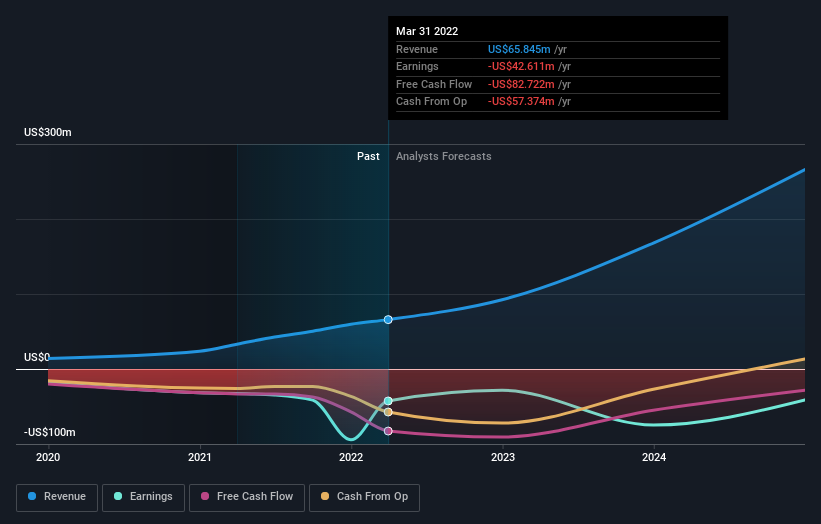Viewport: 821px width, 524px height.
Task: Click the 2022 x-axis label
Action: (x=351, y=458)
